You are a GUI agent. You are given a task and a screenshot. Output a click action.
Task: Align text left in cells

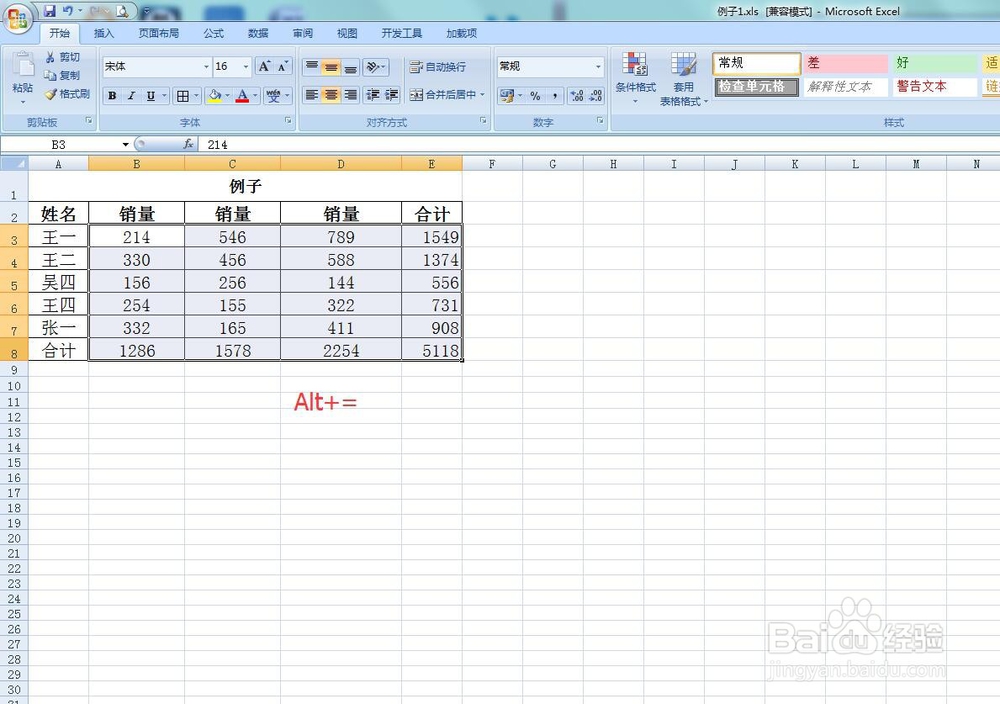(x=311, y=95)
